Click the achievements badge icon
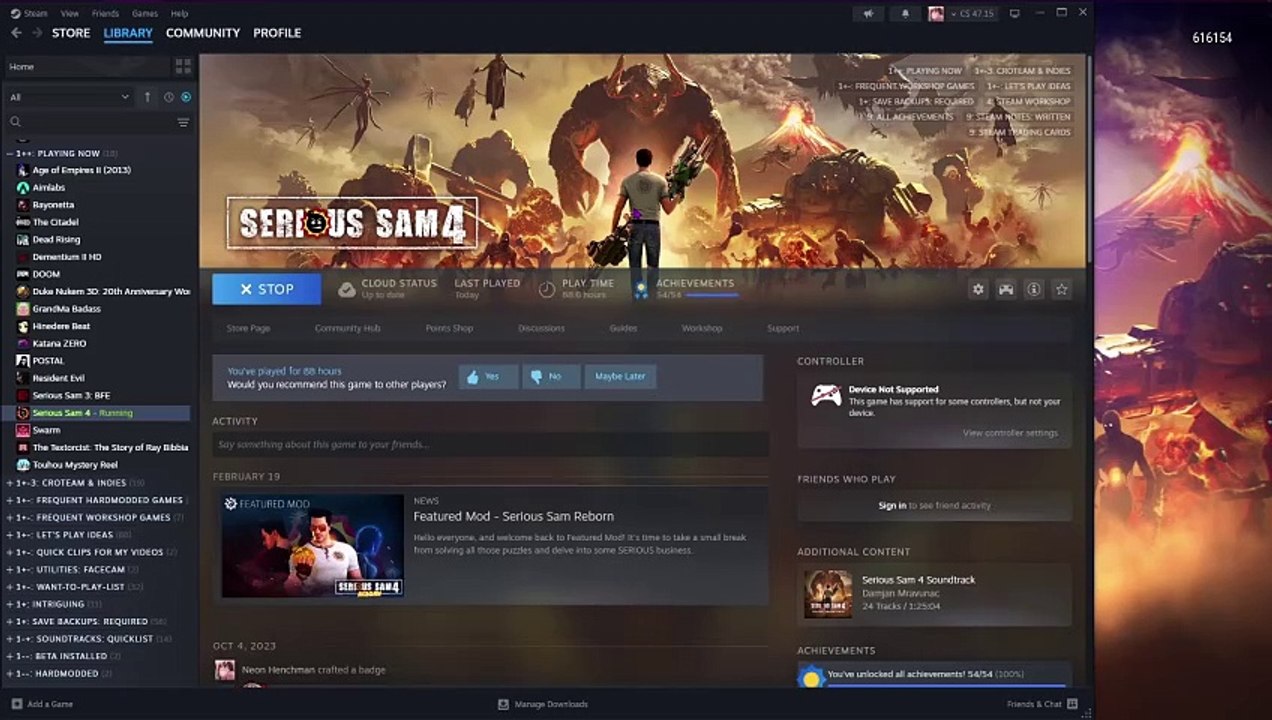Viewport: 1272px width, 720px height. [641, 289]
